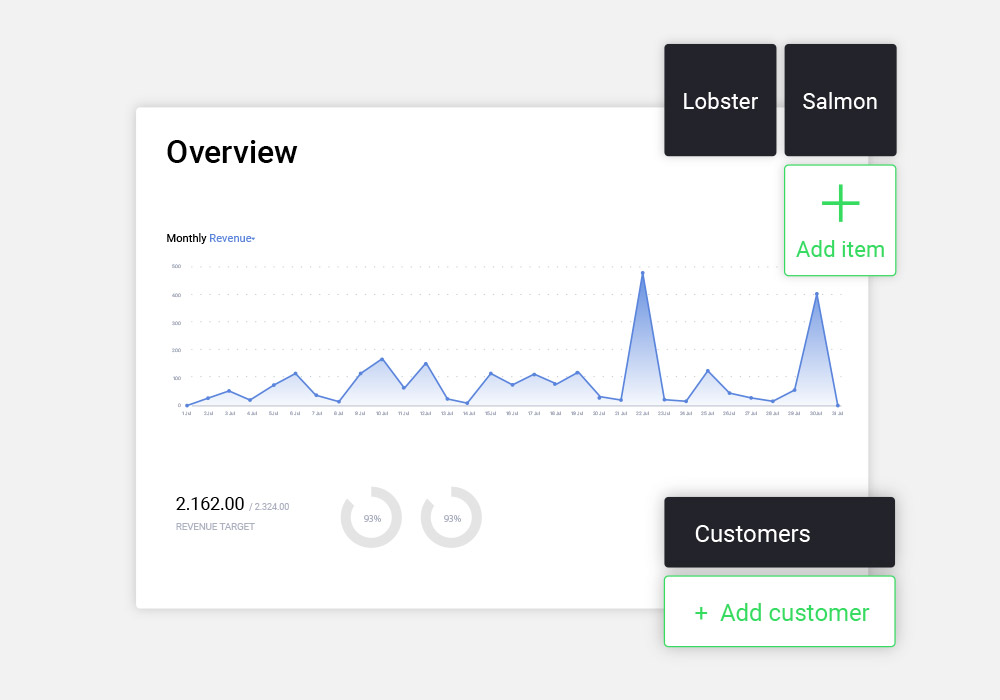Click the 2.162.00 revenue value
Viewport: 1000px width, 700px height.
pyautogui.click(x=210, y=504)
